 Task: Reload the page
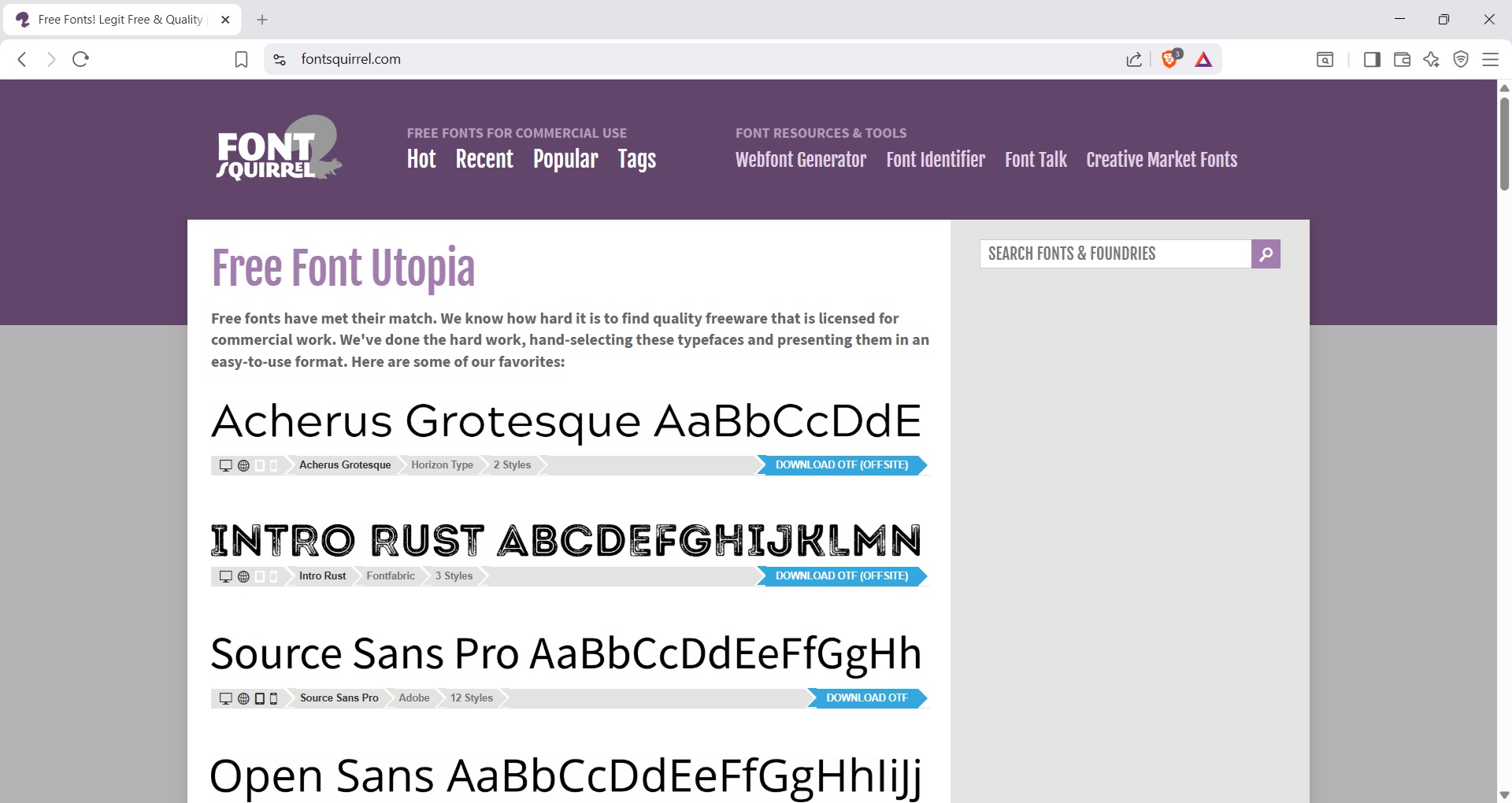(x=80, y=59)
